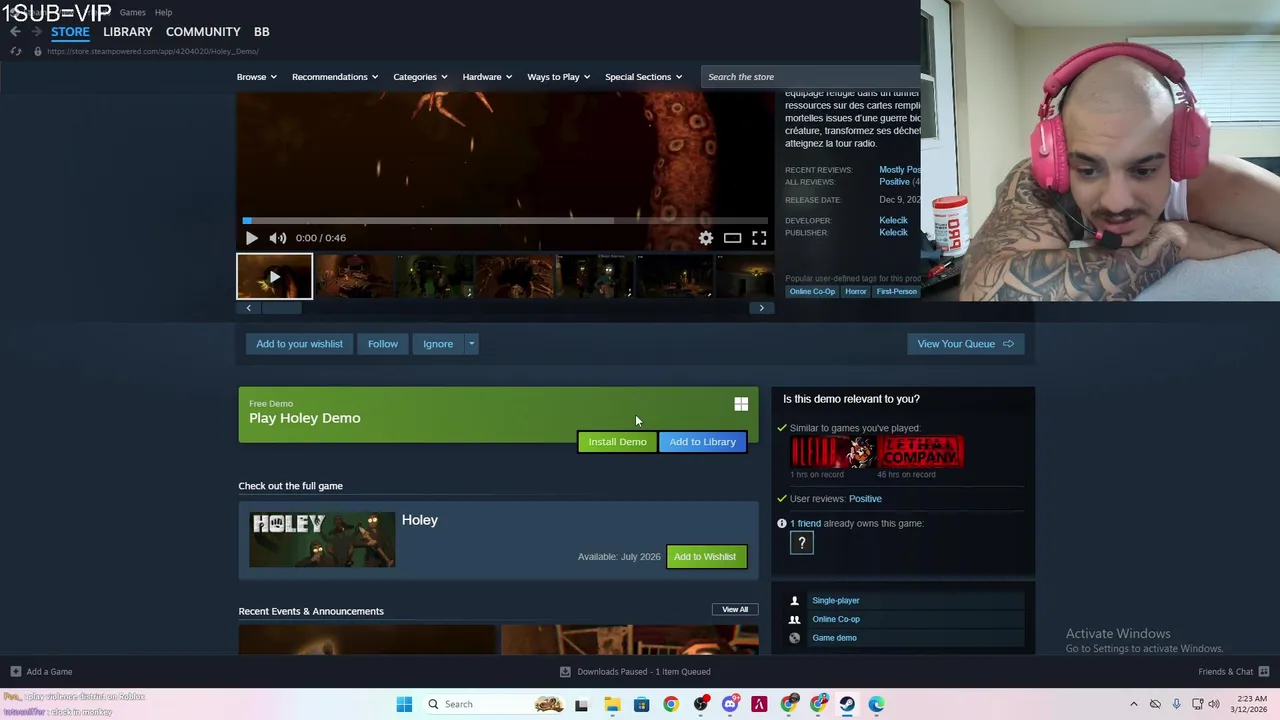Open the Online Co-Op tag
Image resolution: width=1280 pixels, height=720 pixels.
click(x=812, y=291)
